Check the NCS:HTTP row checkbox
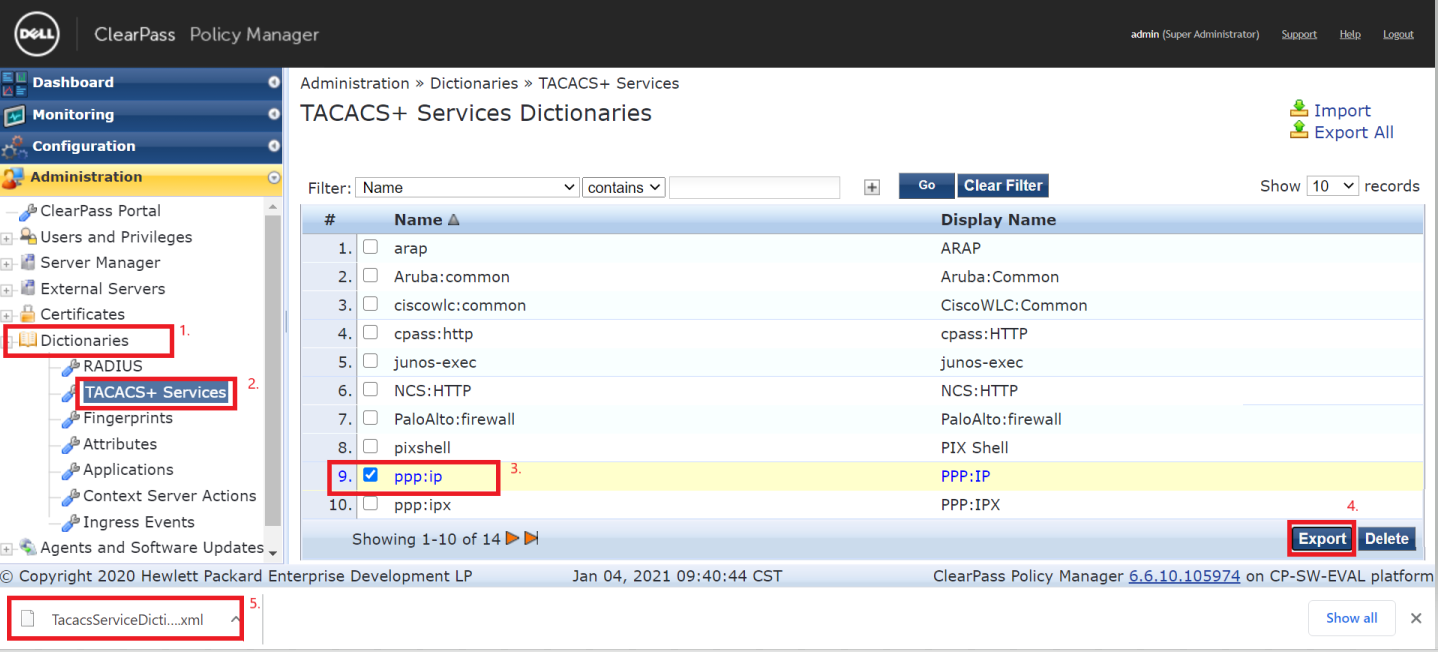The width and height of the screenshot is (1438, 652). (370, 389)
